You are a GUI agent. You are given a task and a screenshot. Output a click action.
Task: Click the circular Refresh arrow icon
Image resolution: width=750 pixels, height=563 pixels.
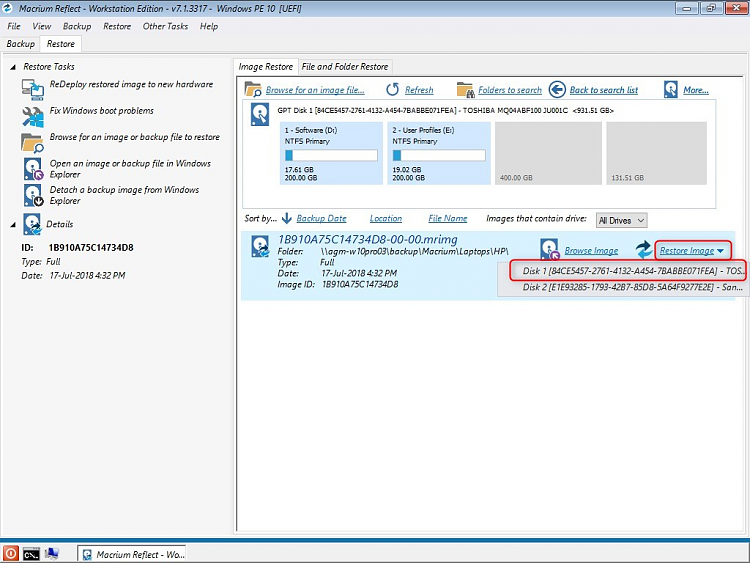pos(393,89)
